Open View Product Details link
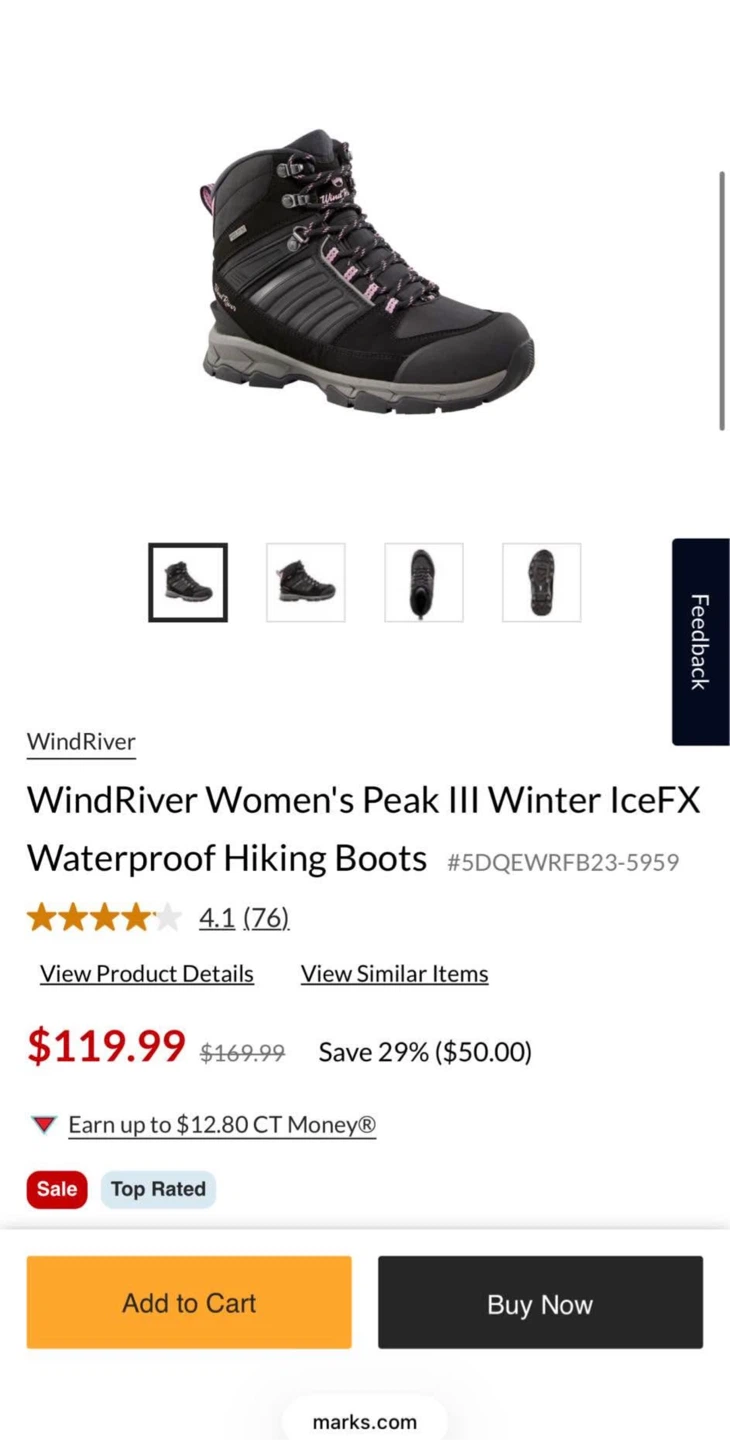 click(147, 974)
